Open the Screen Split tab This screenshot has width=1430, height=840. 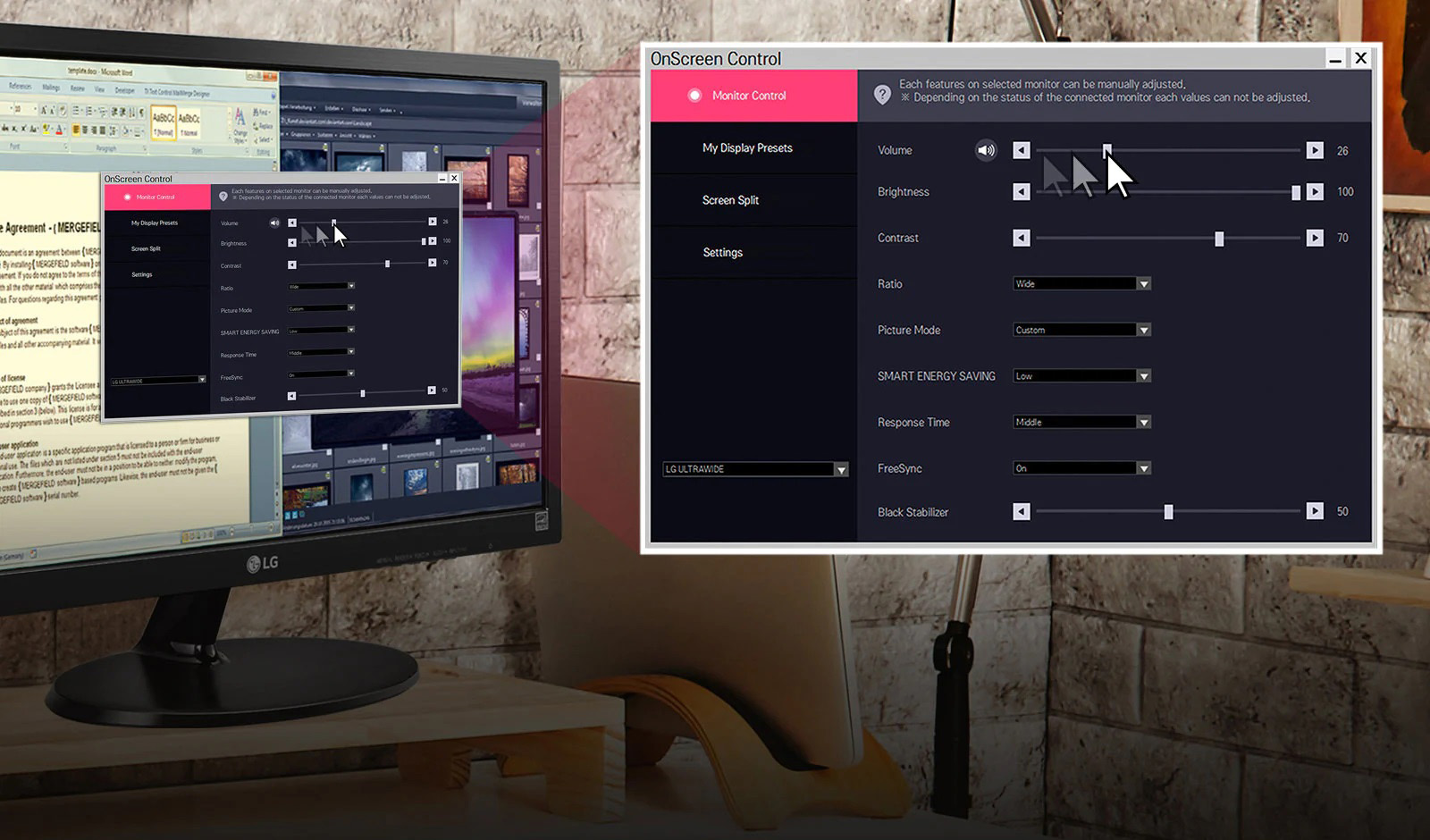pyautogui.click(x=730, y=200)
